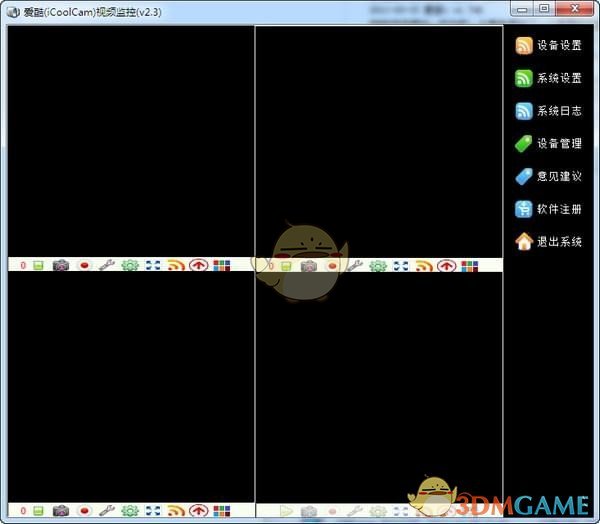This screenshot has height=524, width=600.
Task: Click faded play icon in bottom-right pane toolbar
Action: tap(286, 511)
